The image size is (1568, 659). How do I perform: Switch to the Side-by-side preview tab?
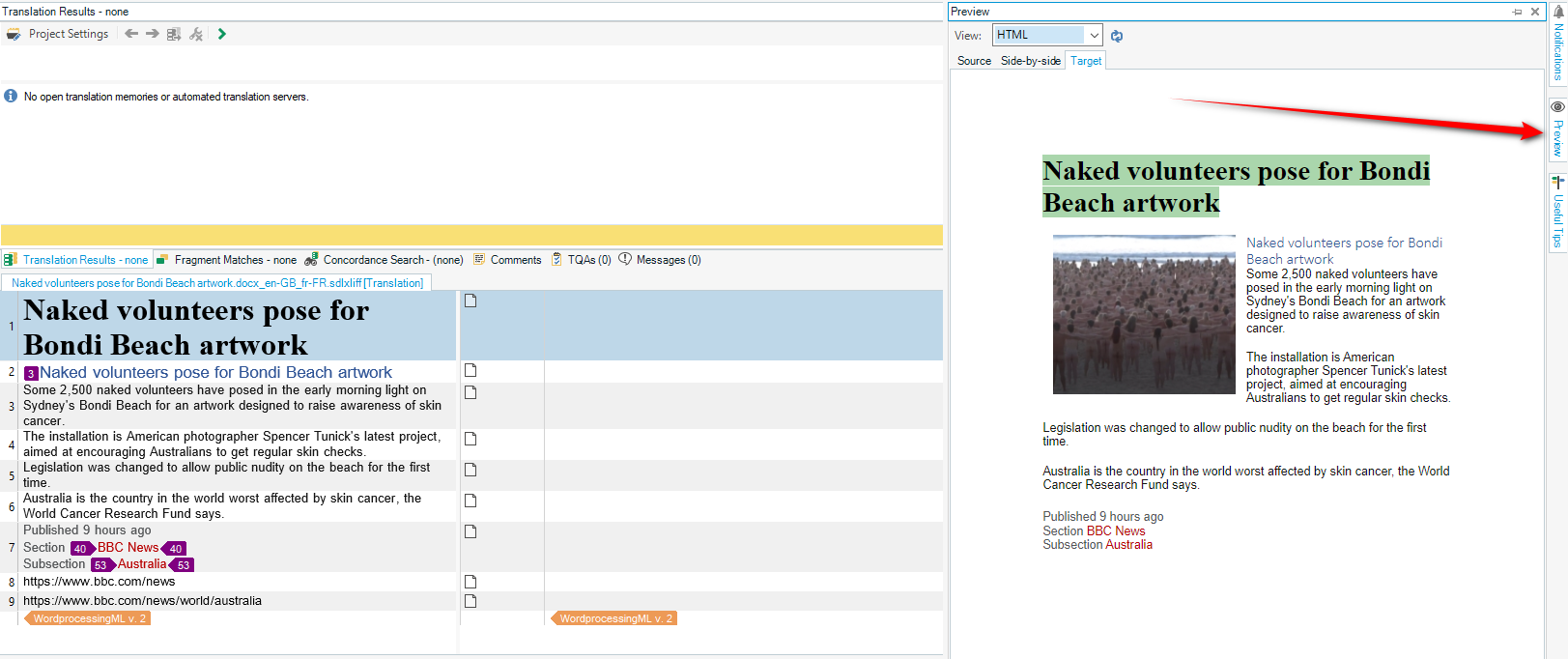1031,61
